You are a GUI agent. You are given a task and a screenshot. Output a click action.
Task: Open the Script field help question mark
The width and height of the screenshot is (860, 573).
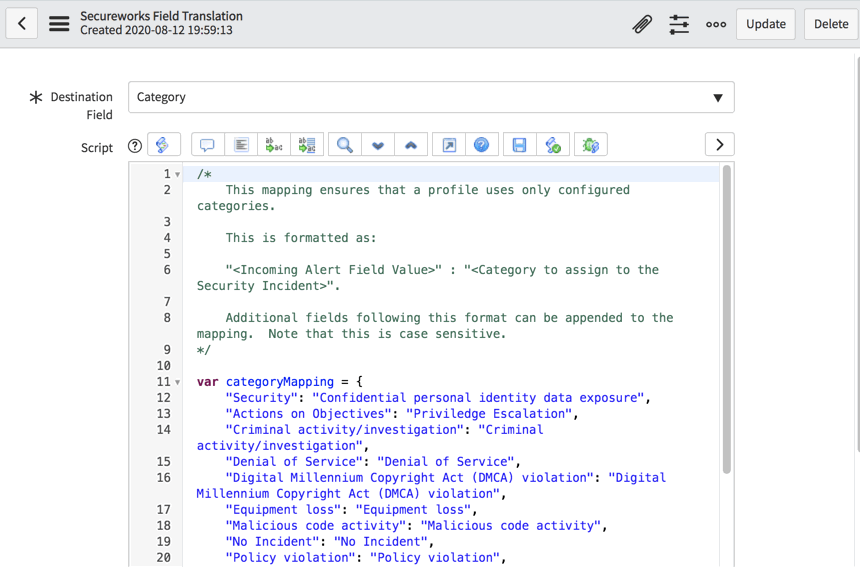pyautogui.click(x=135, y=146)
